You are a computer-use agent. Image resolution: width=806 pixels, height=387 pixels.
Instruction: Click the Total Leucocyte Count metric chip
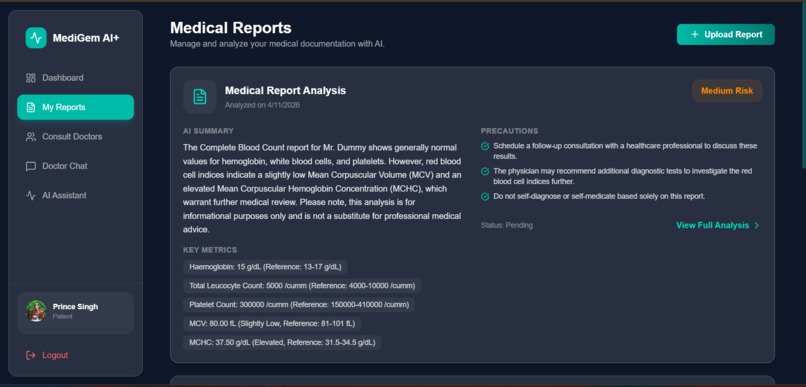tap(302, 286)
